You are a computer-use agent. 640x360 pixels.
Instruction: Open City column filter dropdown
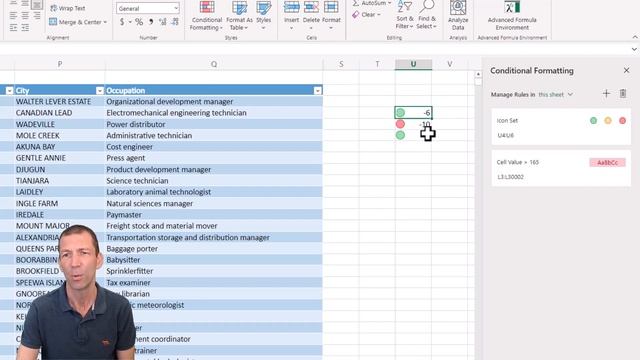(x=100, y=91)
